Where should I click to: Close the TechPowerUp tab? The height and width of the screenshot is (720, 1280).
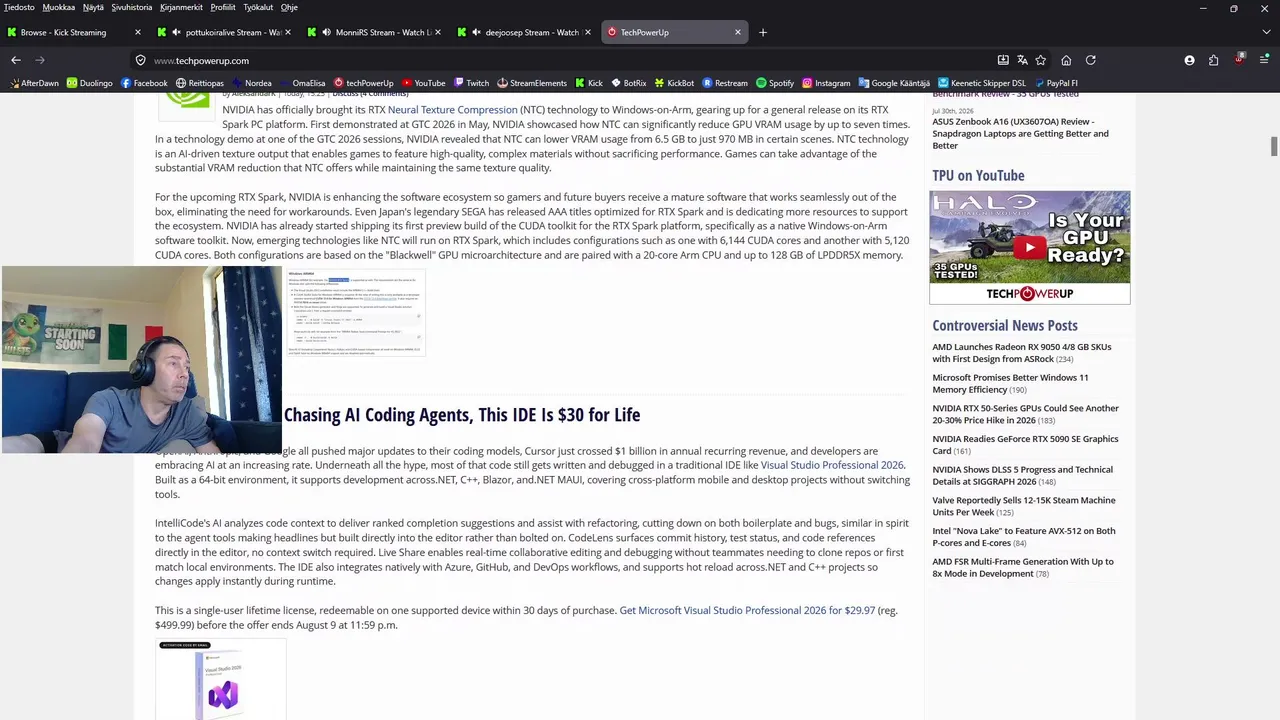point(738,32)
